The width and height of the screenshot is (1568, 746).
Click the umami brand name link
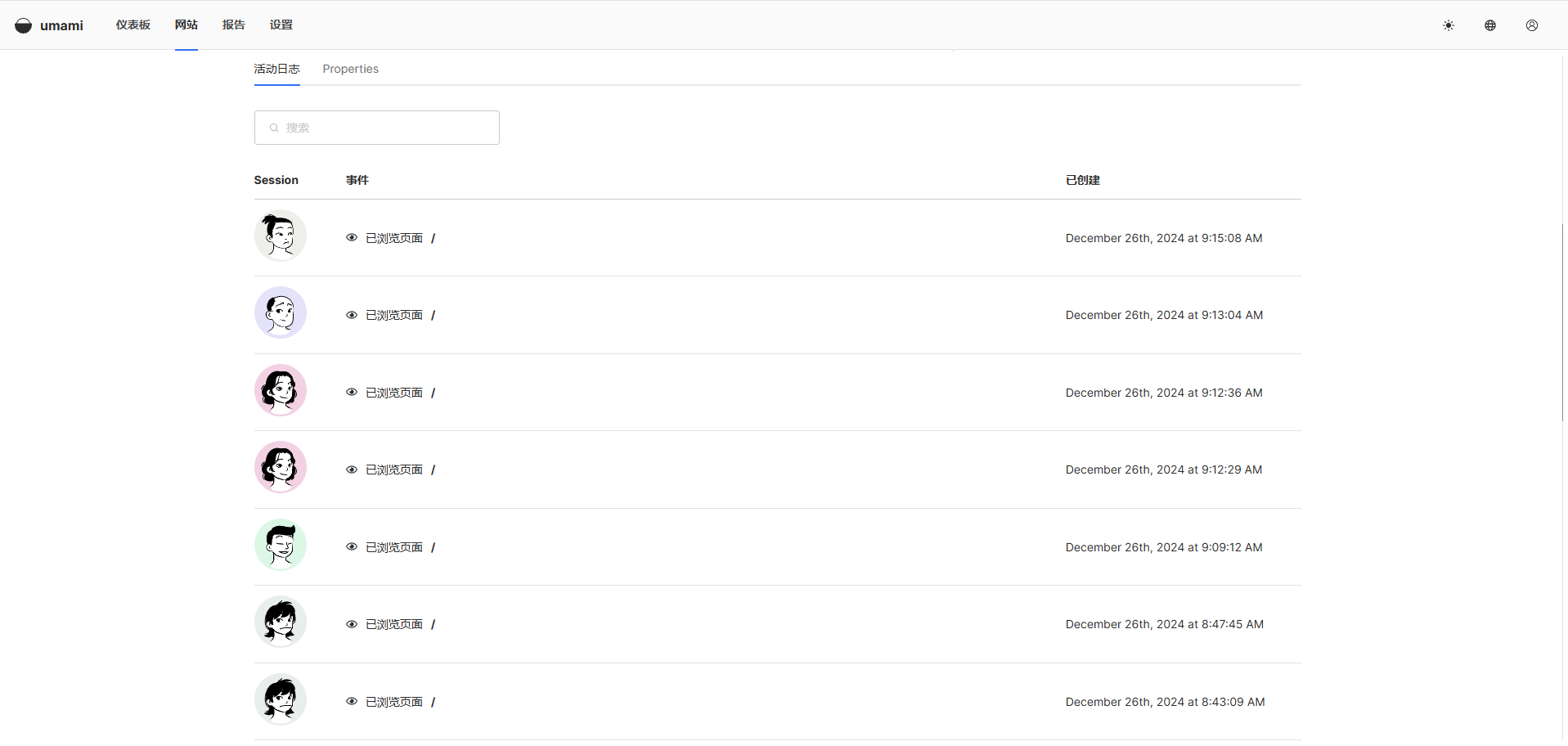(x=61, y=25)
